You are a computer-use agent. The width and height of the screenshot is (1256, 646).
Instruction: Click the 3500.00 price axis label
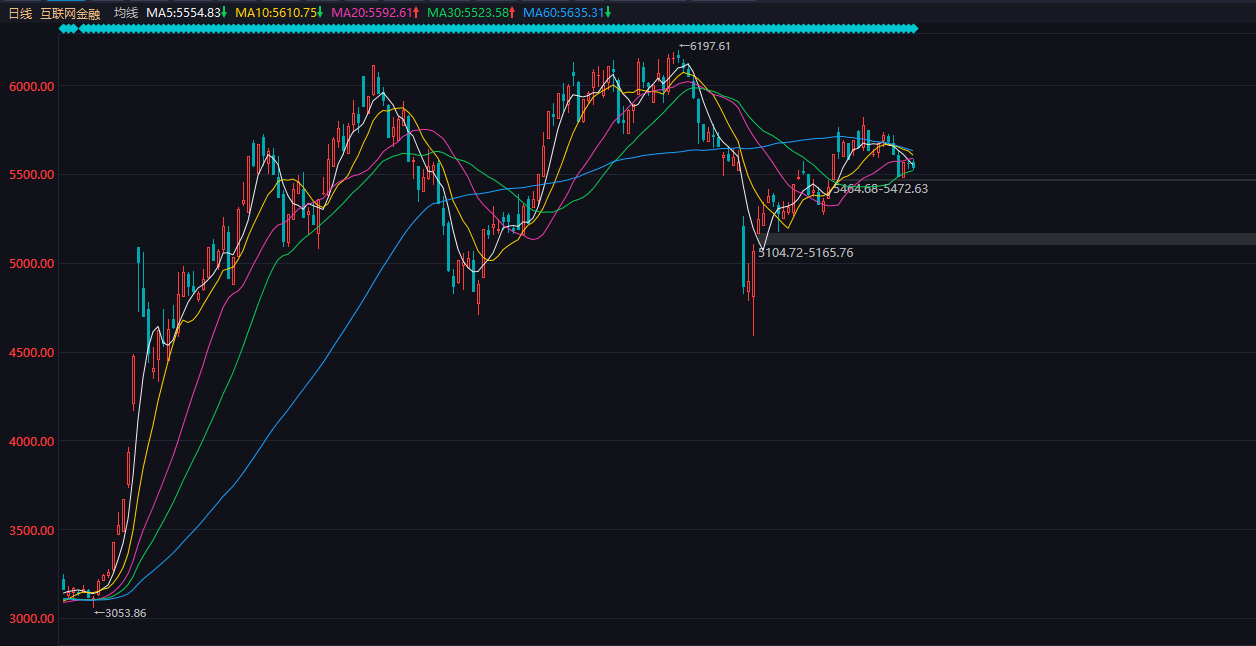[x=32, y=530]
